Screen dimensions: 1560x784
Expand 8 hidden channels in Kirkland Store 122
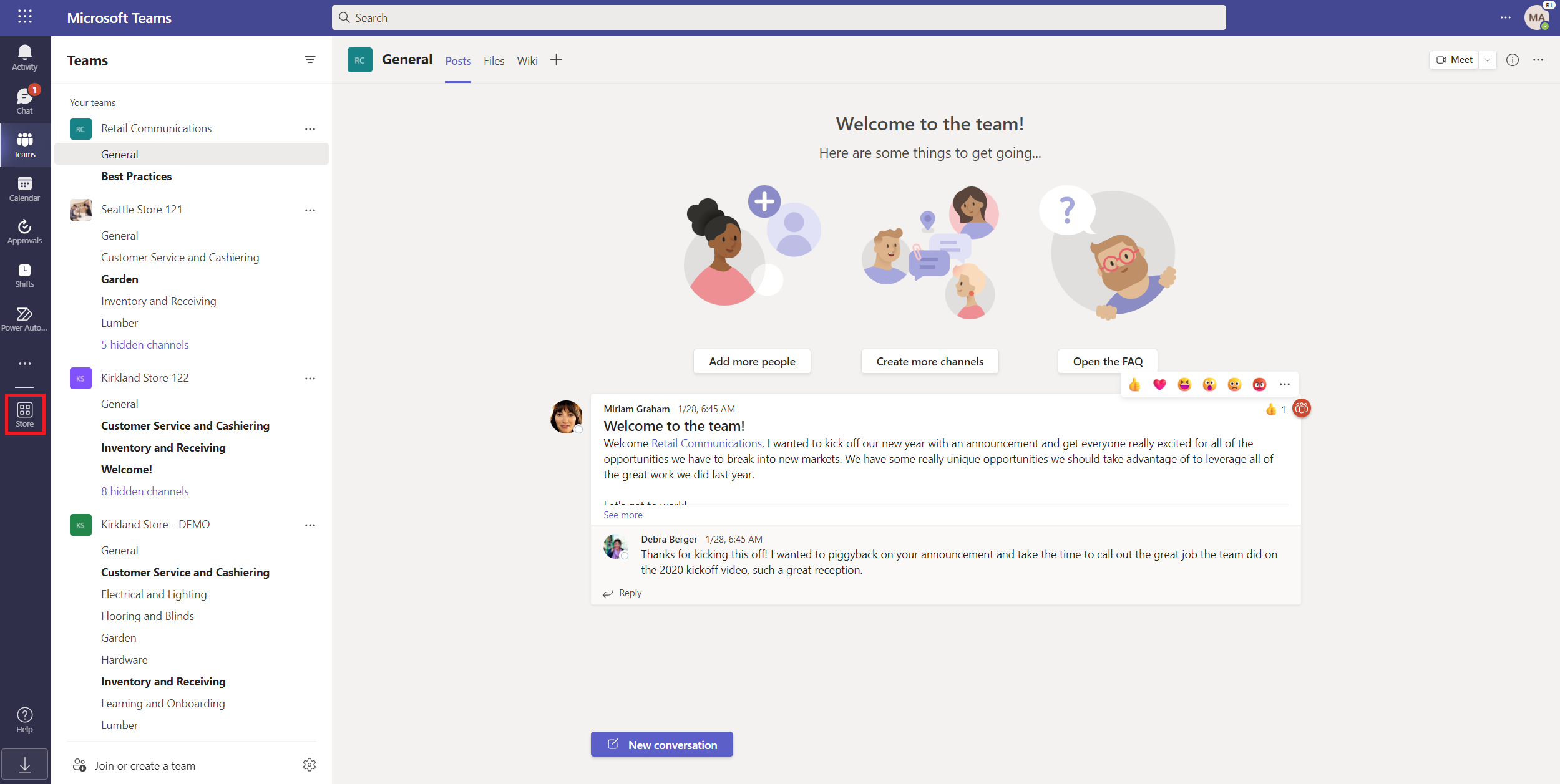[145, 491]
